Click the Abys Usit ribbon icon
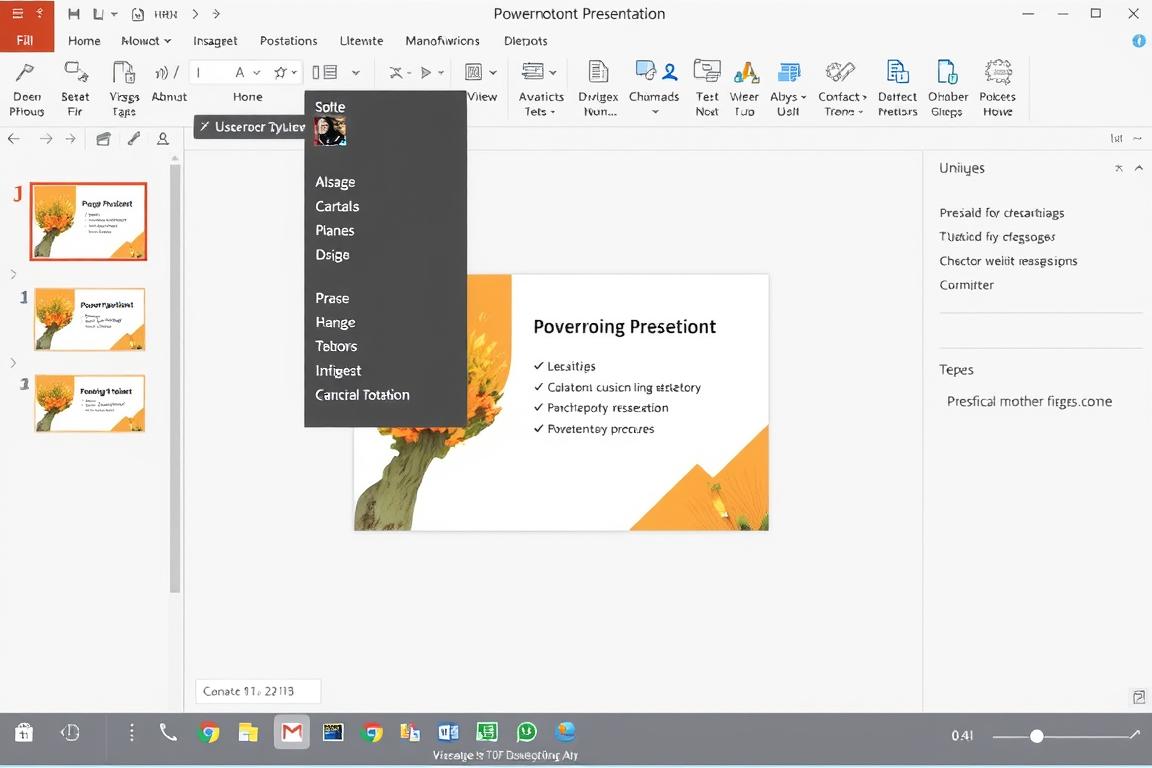 coord(788,73)
